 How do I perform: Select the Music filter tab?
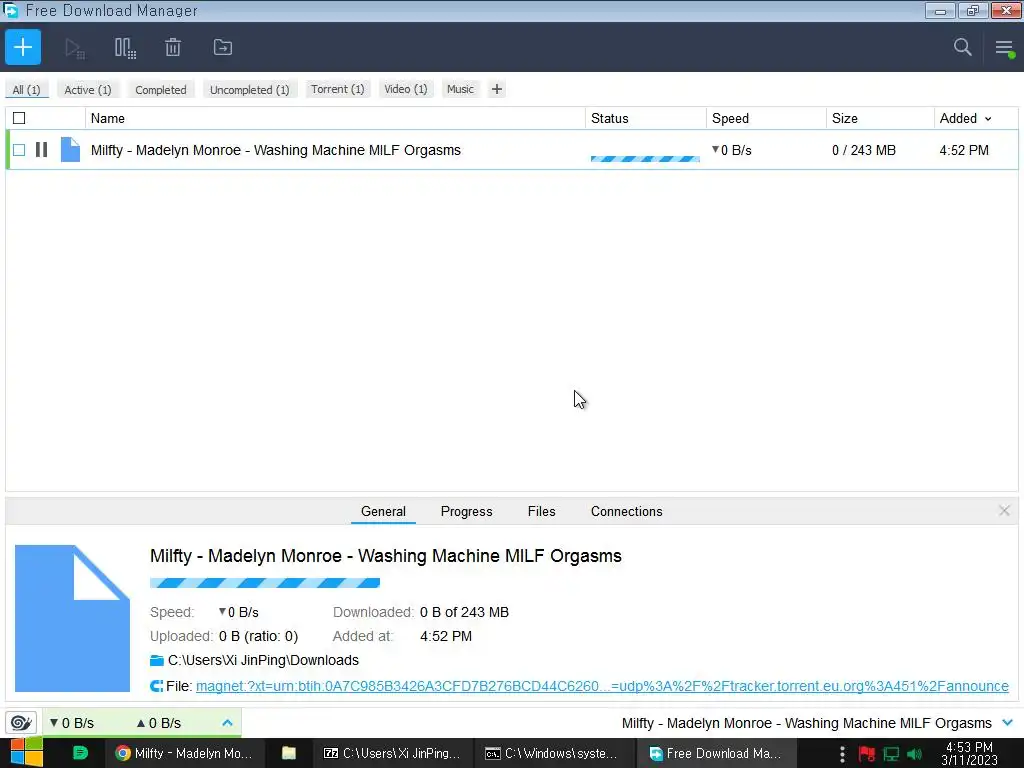[x=460, y=89]
